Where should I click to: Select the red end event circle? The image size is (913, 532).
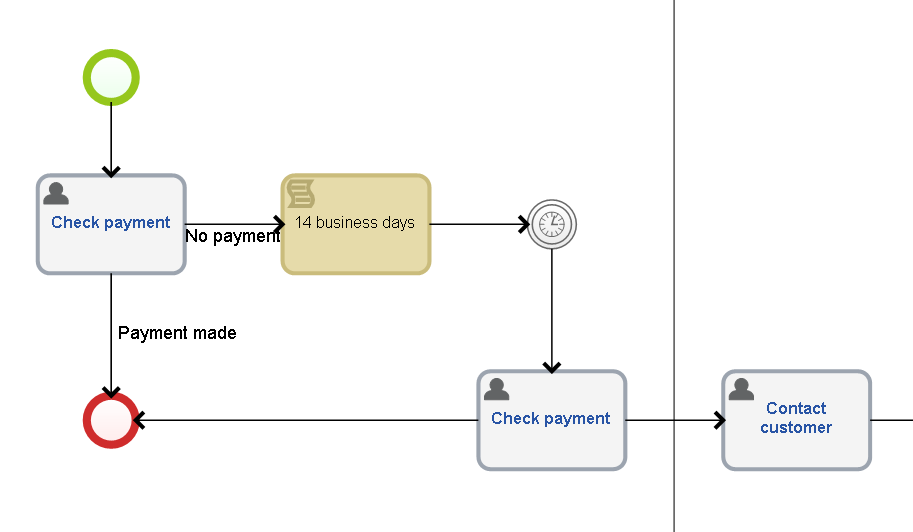pyautogui.click(x=111, y=420)
